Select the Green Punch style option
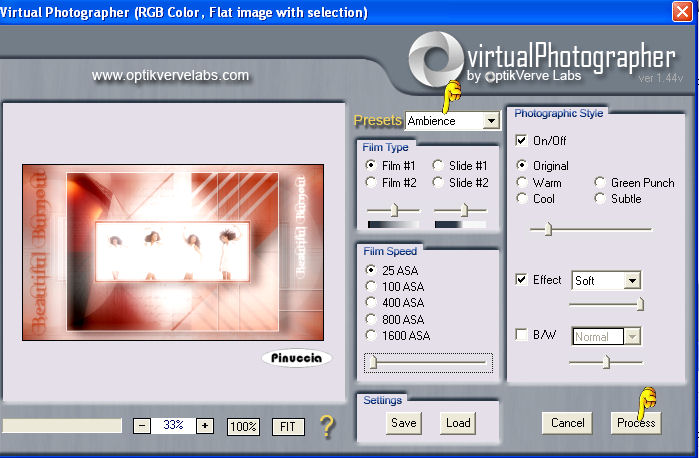699x458 pixels. tap(600, 182)
